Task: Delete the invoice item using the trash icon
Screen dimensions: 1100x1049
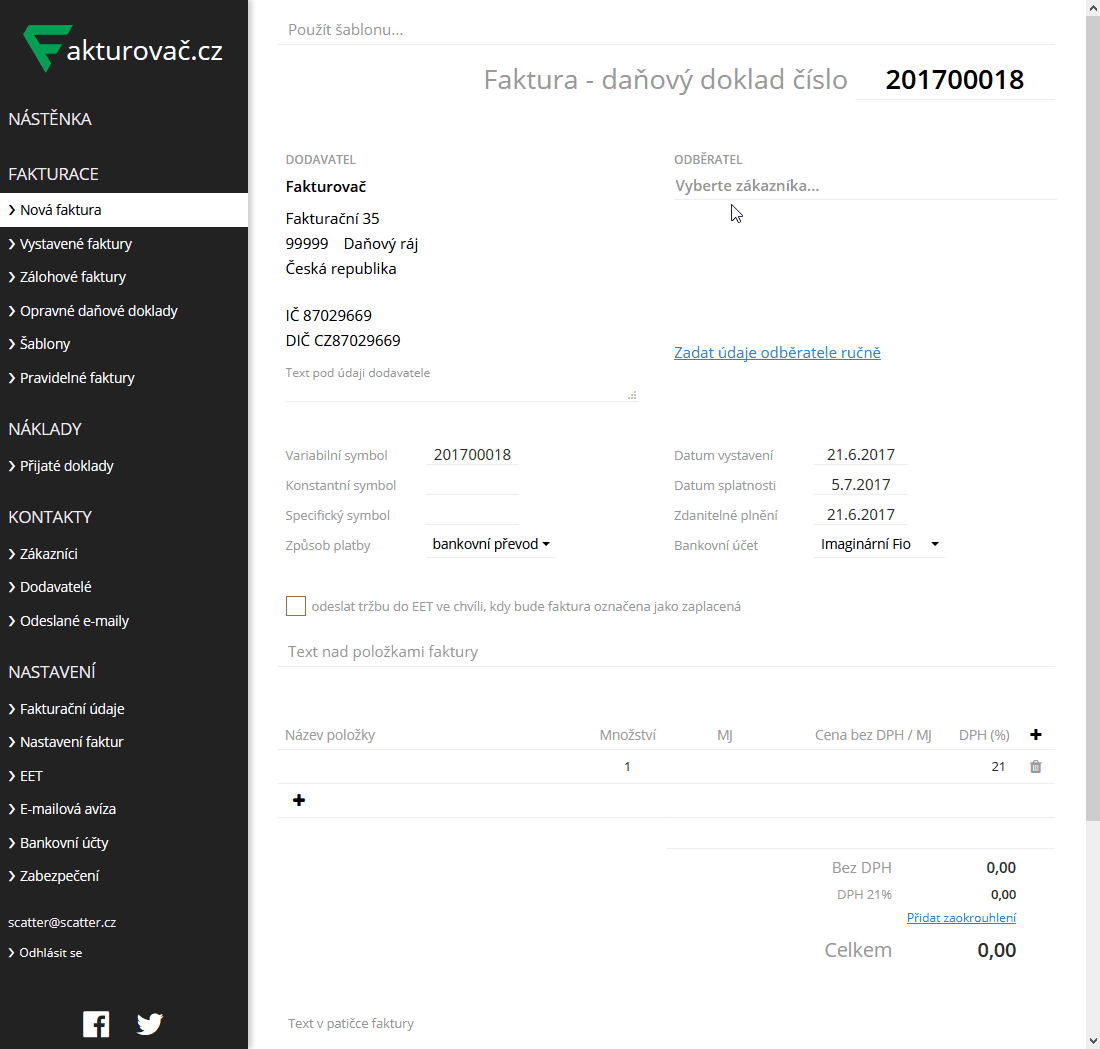Action: tap(1036, 766)
